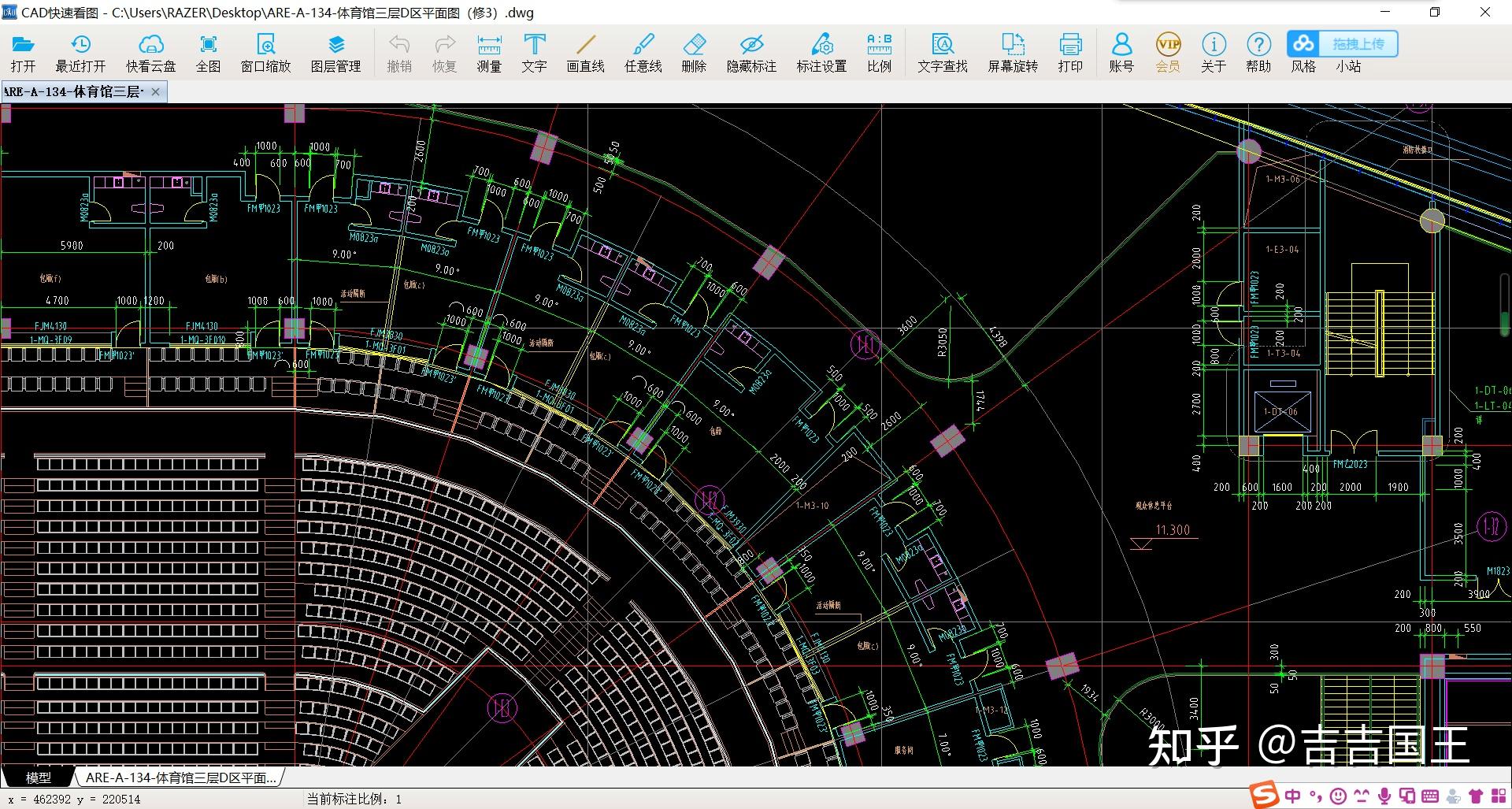Click the Sogou S input method logo
Viewport: 1512px width, 809px height.
(x=1265, y=796)
